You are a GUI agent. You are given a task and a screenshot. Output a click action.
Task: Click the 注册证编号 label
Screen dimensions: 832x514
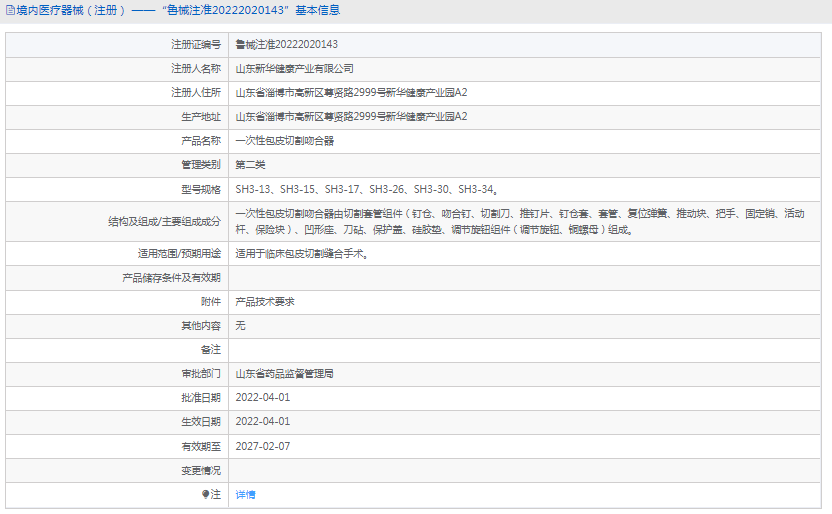(x=196, y=45)
